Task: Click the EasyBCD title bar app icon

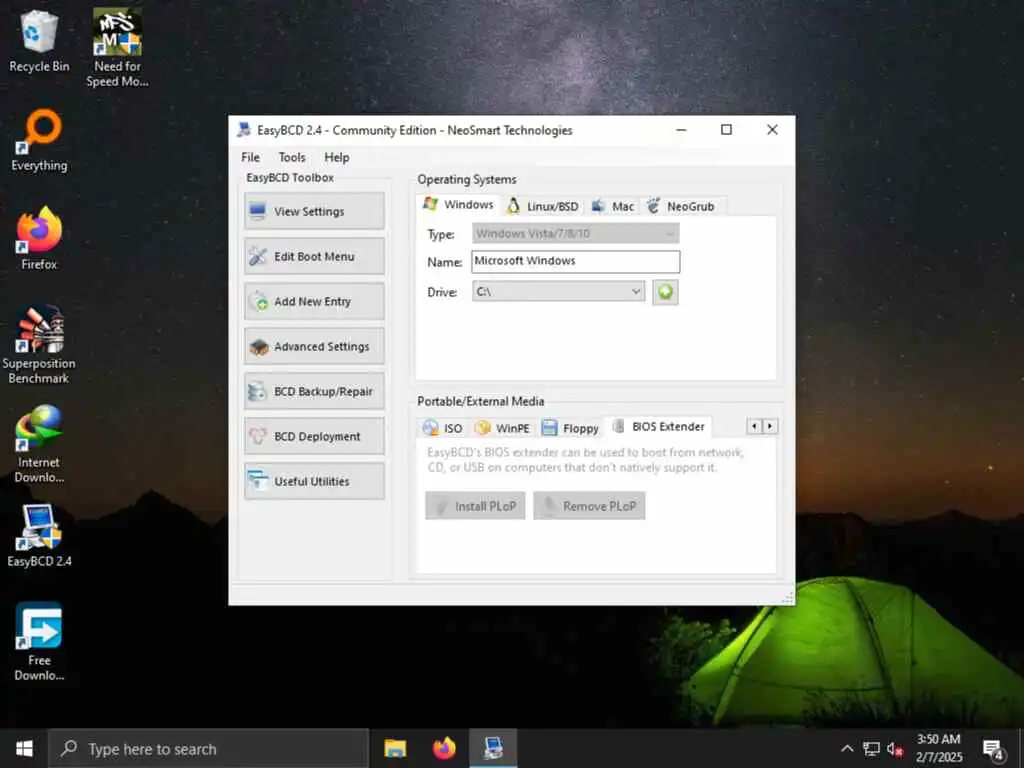Action: click(x=244, y=129)
